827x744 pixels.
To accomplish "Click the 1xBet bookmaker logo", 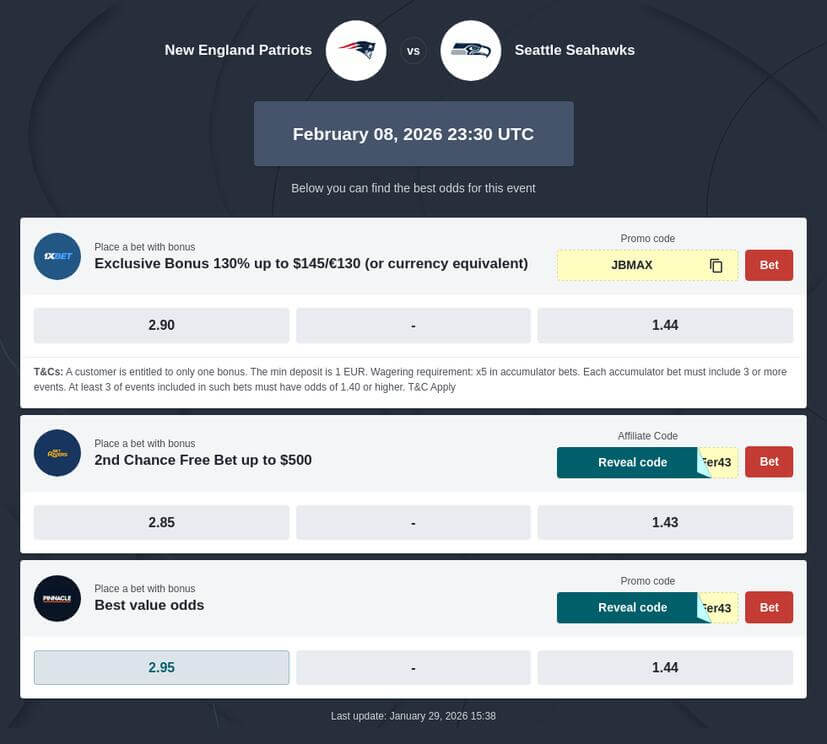I will pos(57,256).
